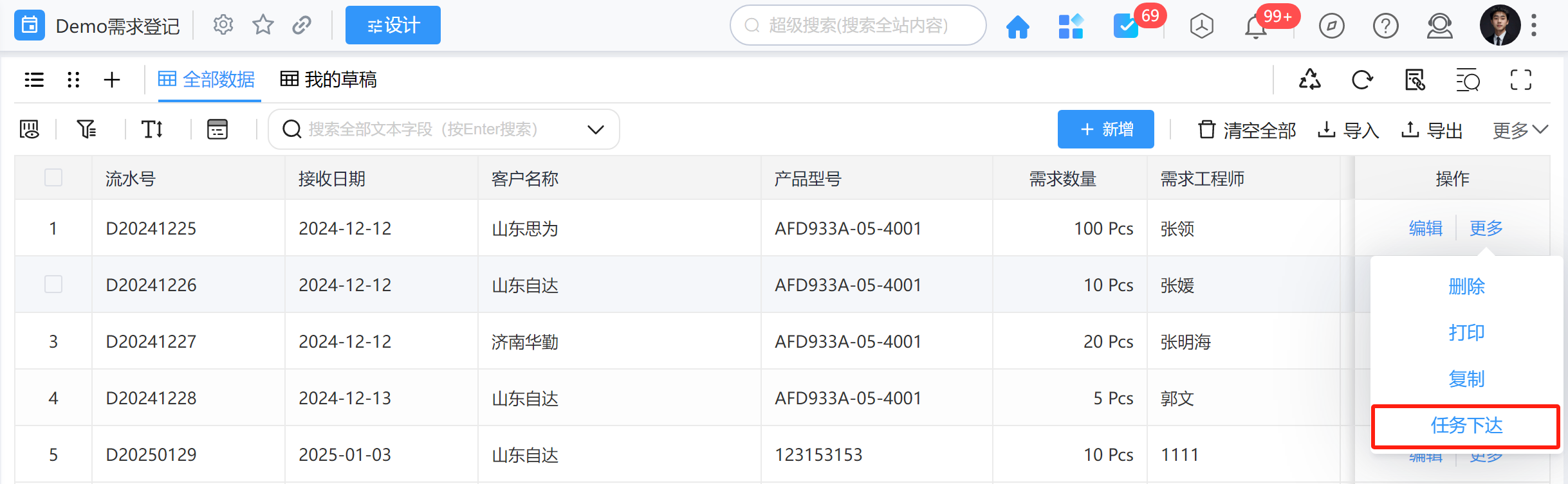Click 编辑 link for row D20241225

(x=1425, y=228)
